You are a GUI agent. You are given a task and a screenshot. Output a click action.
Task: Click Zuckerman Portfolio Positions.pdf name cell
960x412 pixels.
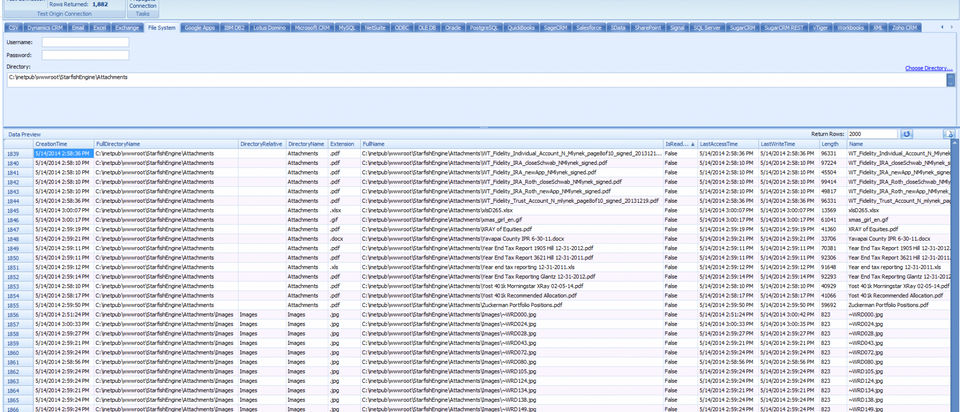(x=898, y=305)
